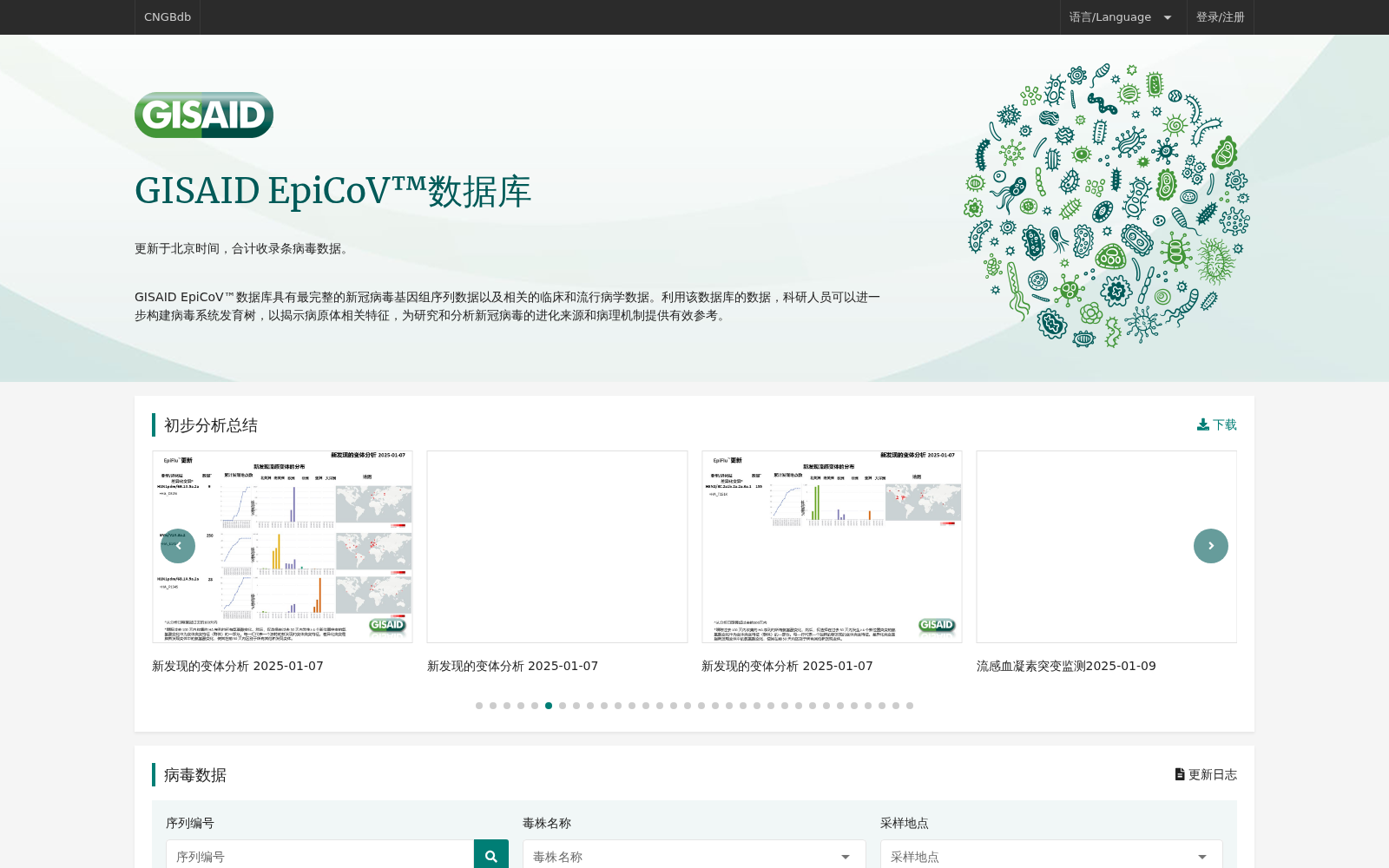Focus the 序列编号 input field
The width and height of the screenshot is (1389, 868).
coord(320,856)
